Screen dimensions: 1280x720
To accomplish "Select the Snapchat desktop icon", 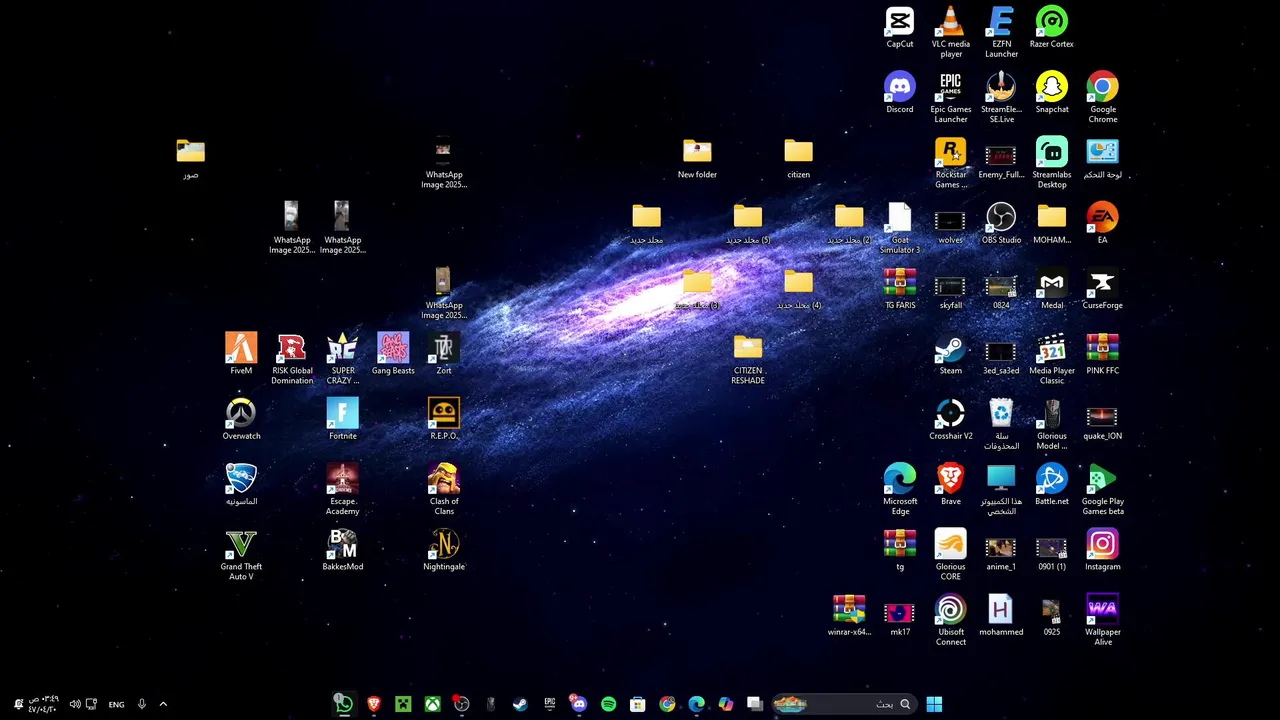I will (x=1052, y=93).
